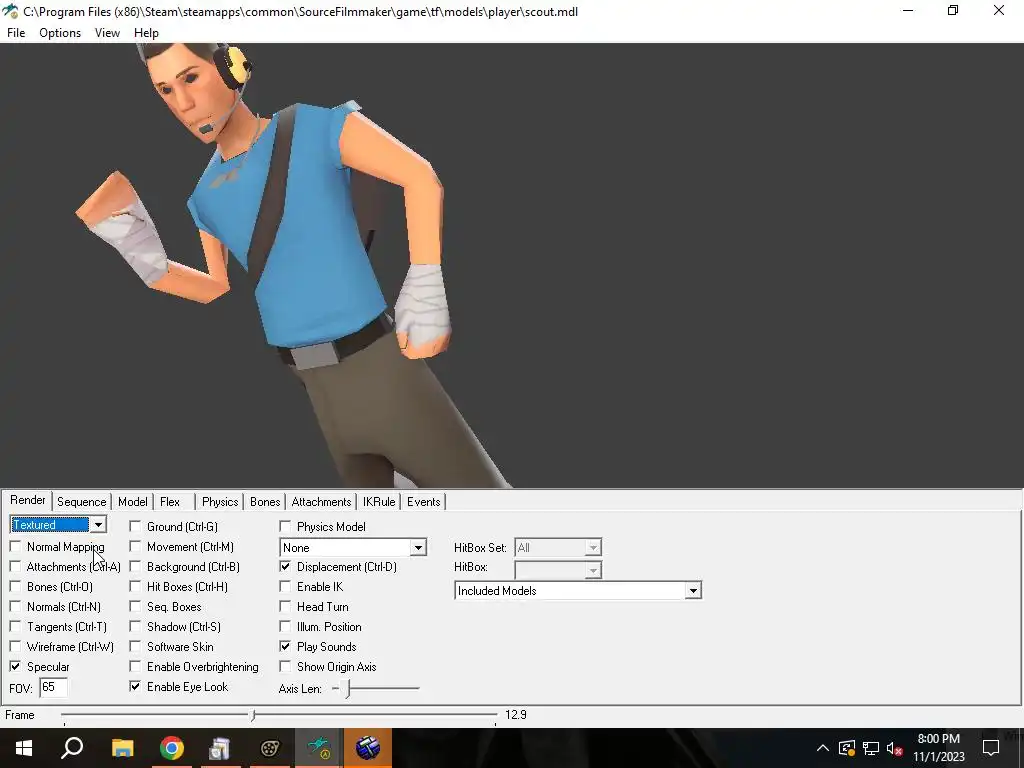Screen dimensions: 1024x768
Task: Open the Windows Start menu
Action: 24,748
